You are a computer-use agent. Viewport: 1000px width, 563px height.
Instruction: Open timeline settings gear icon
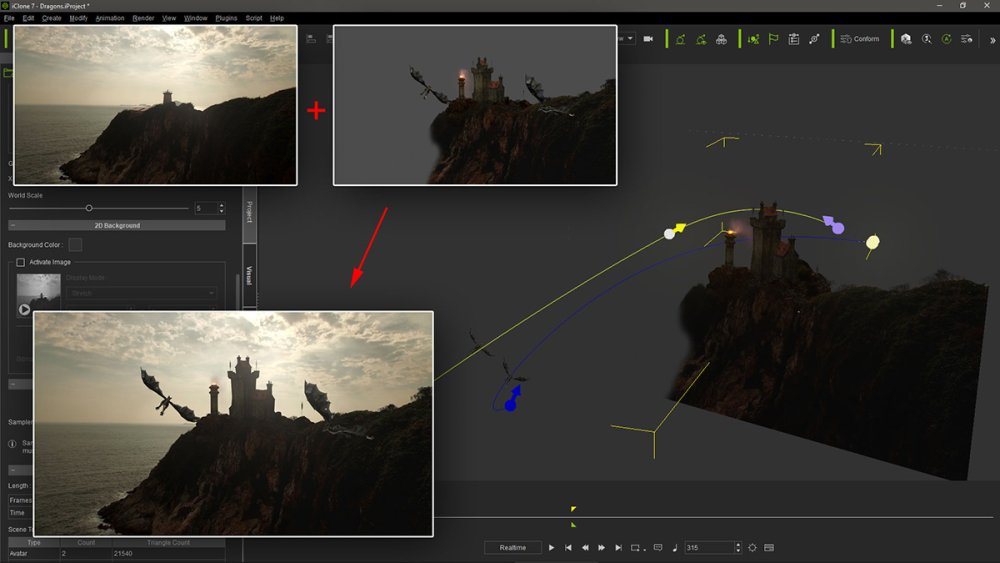pos(753,548)
